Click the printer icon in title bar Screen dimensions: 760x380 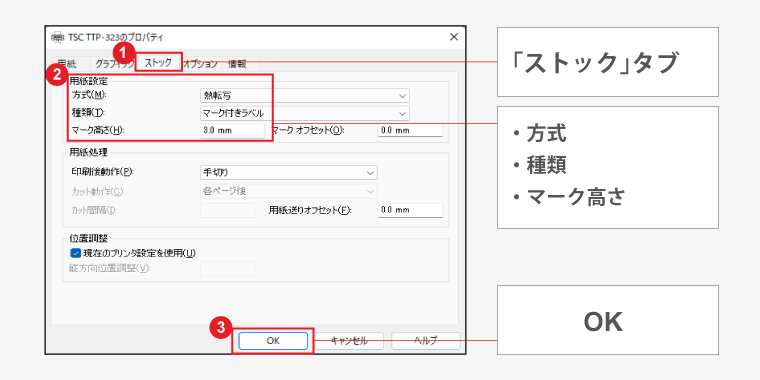57,37
